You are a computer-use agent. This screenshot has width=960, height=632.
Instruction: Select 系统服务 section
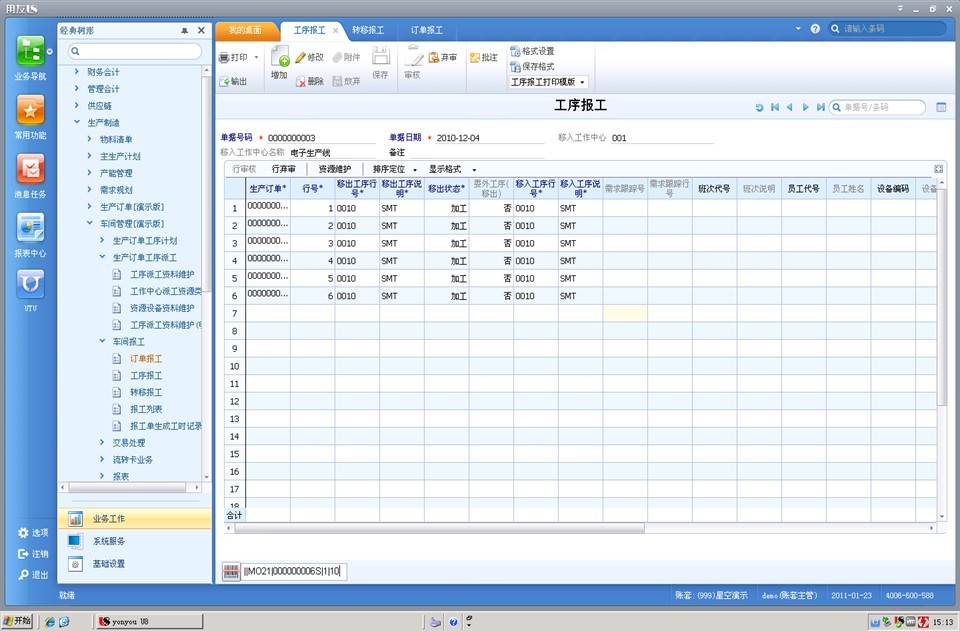coord(135,541)
